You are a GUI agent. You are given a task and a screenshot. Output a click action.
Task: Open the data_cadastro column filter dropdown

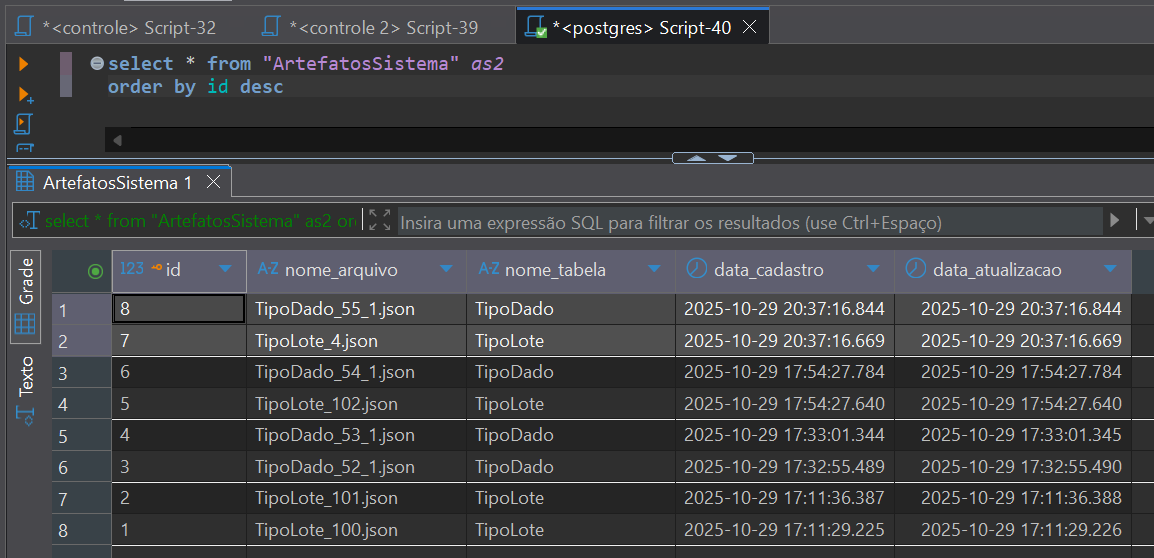coord(873,270)
